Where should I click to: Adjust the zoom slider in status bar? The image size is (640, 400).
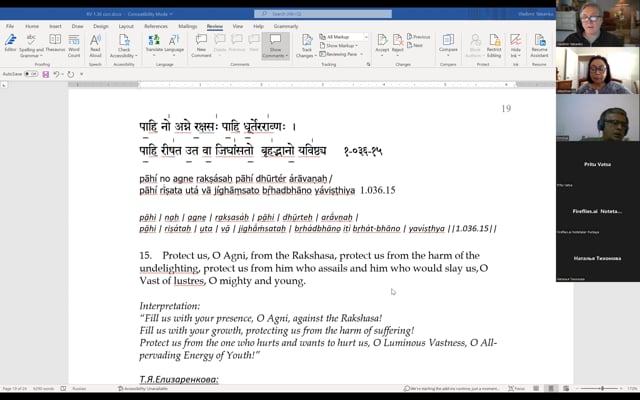click(602, 389)
